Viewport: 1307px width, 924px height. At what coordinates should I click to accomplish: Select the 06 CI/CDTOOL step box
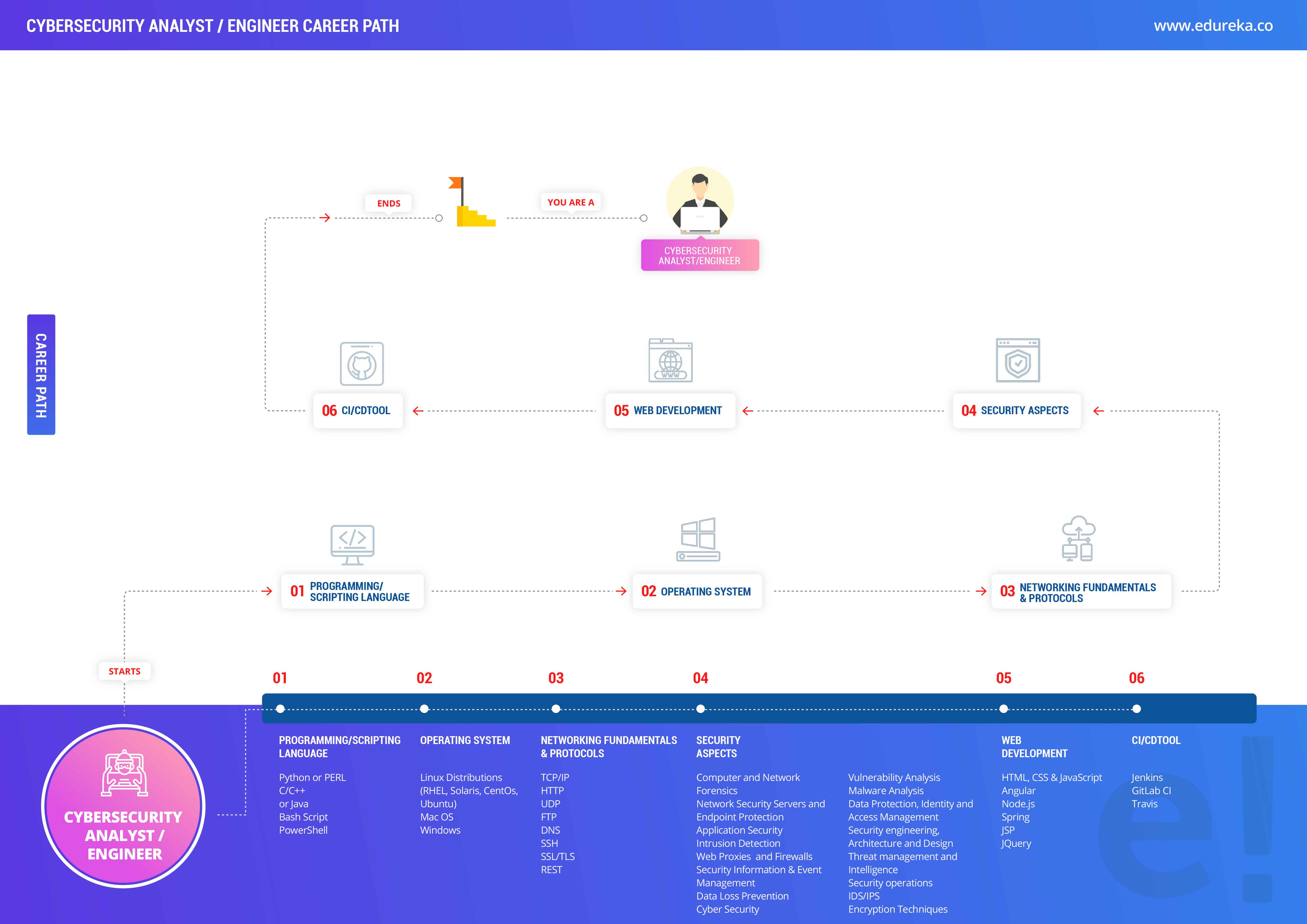tap(358, 410)
